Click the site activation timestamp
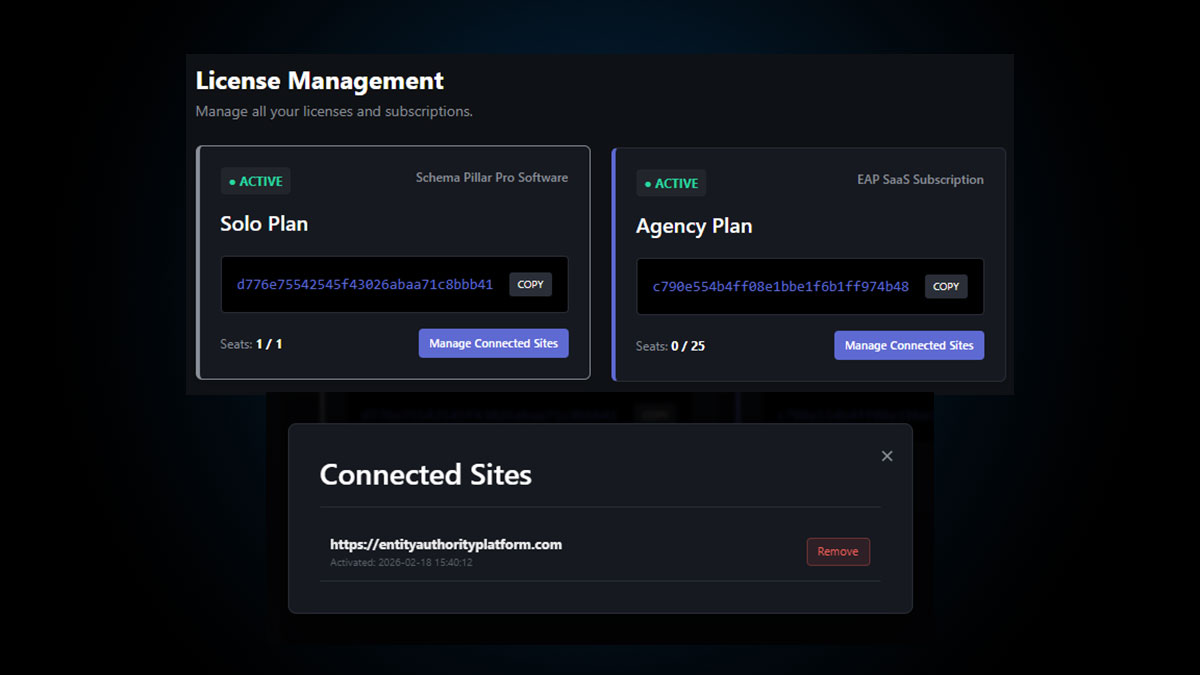This screenshot has width=1200, height=675. click(401, 563)
